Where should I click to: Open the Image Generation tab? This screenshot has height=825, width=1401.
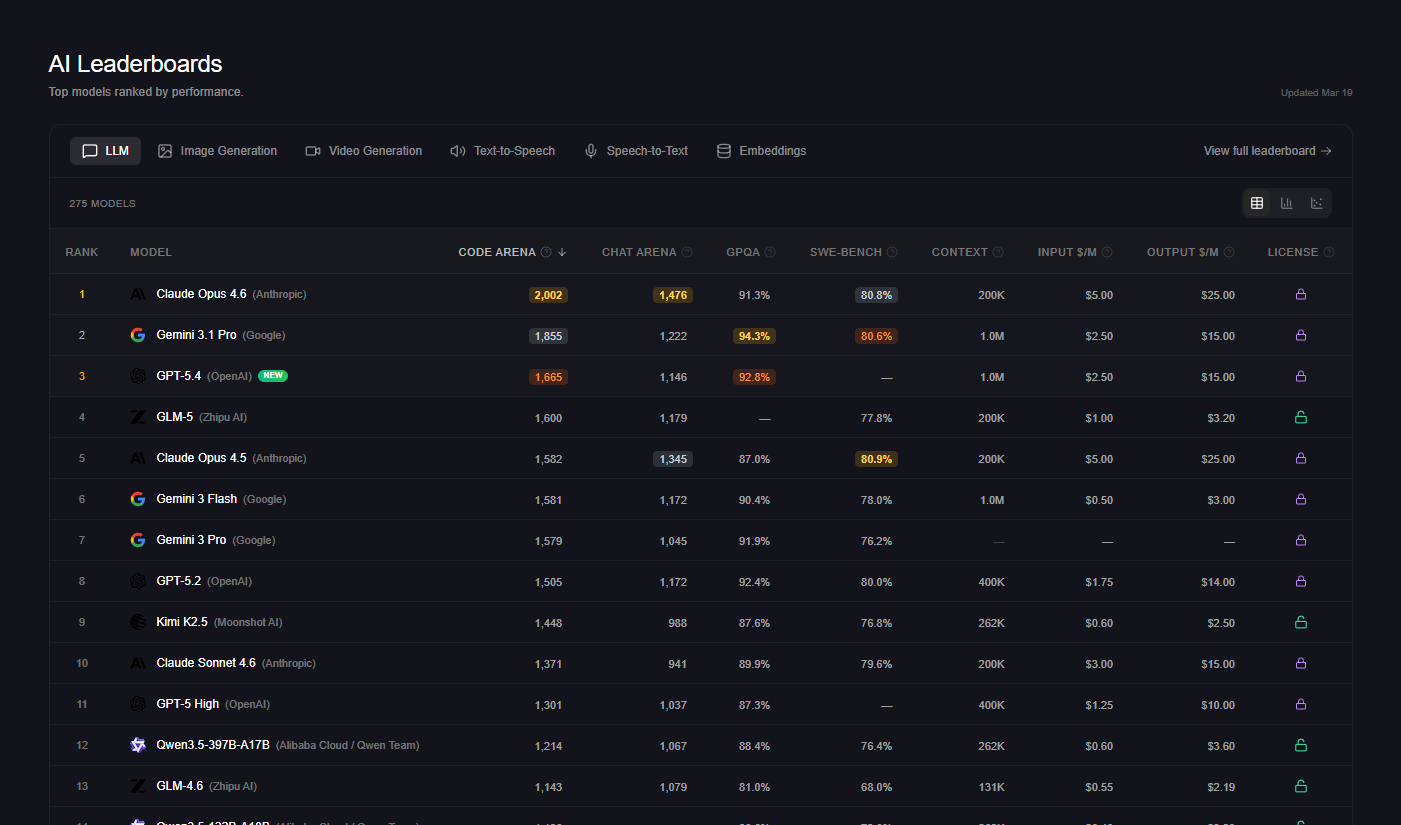coord(217,151)
